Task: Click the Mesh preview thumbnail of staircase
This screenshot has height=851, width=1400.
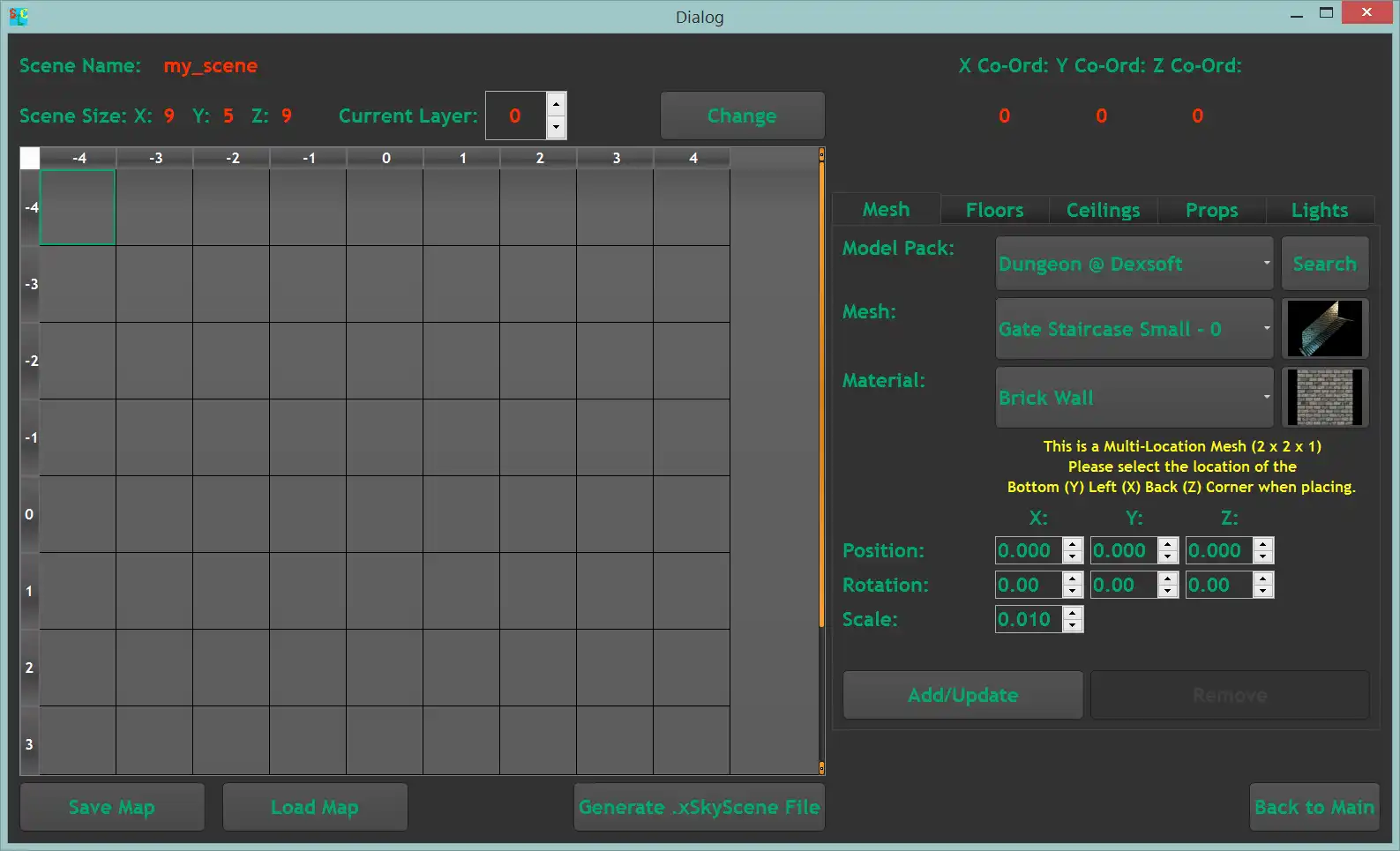Action: pos(1325,328)
